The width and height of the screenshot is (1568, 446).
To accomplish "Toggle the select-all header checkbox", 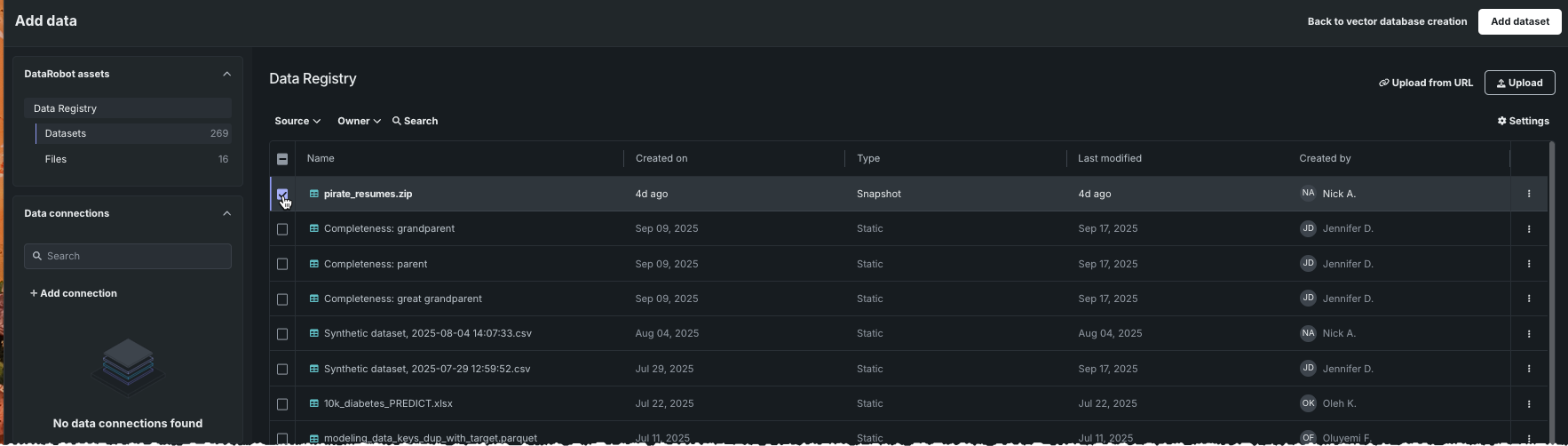I will click(x=282, y=159).
